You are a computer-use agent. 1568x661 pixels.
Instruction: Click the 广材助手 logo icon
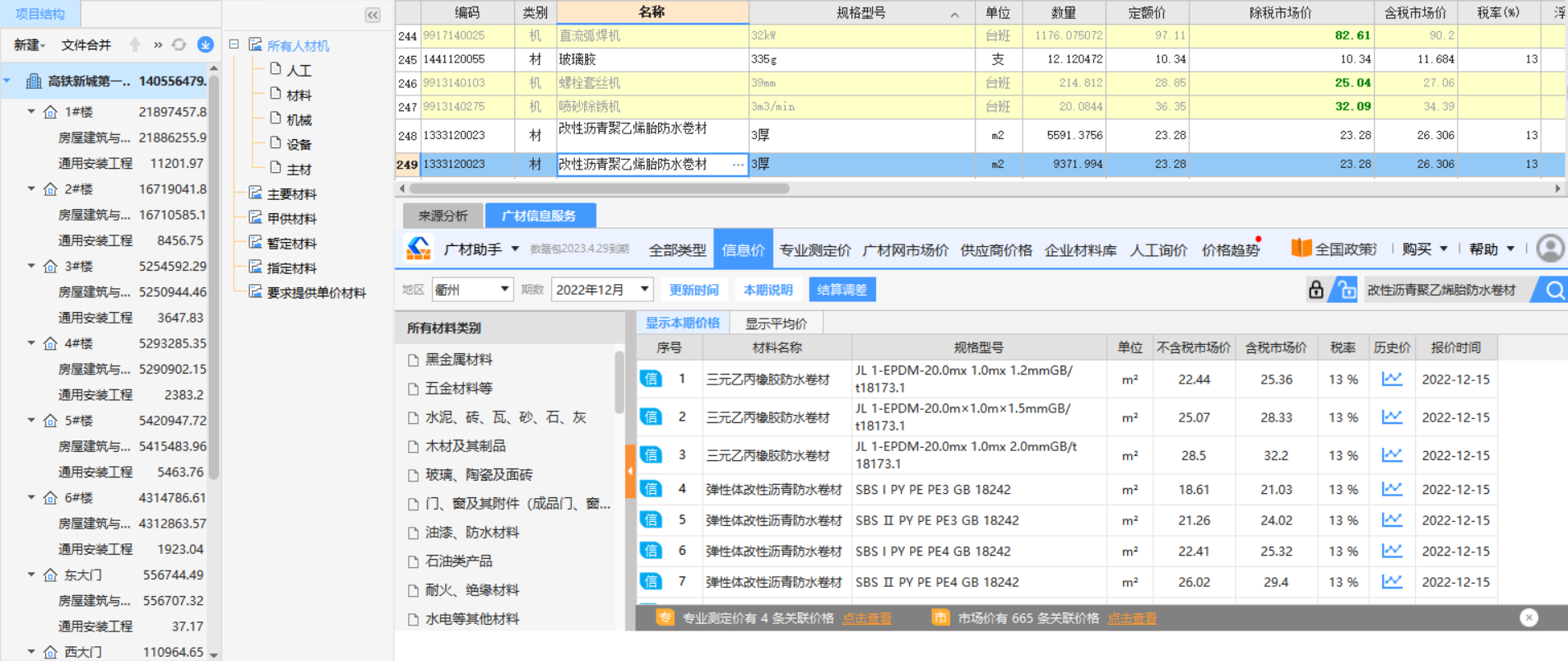click(419, 249)
